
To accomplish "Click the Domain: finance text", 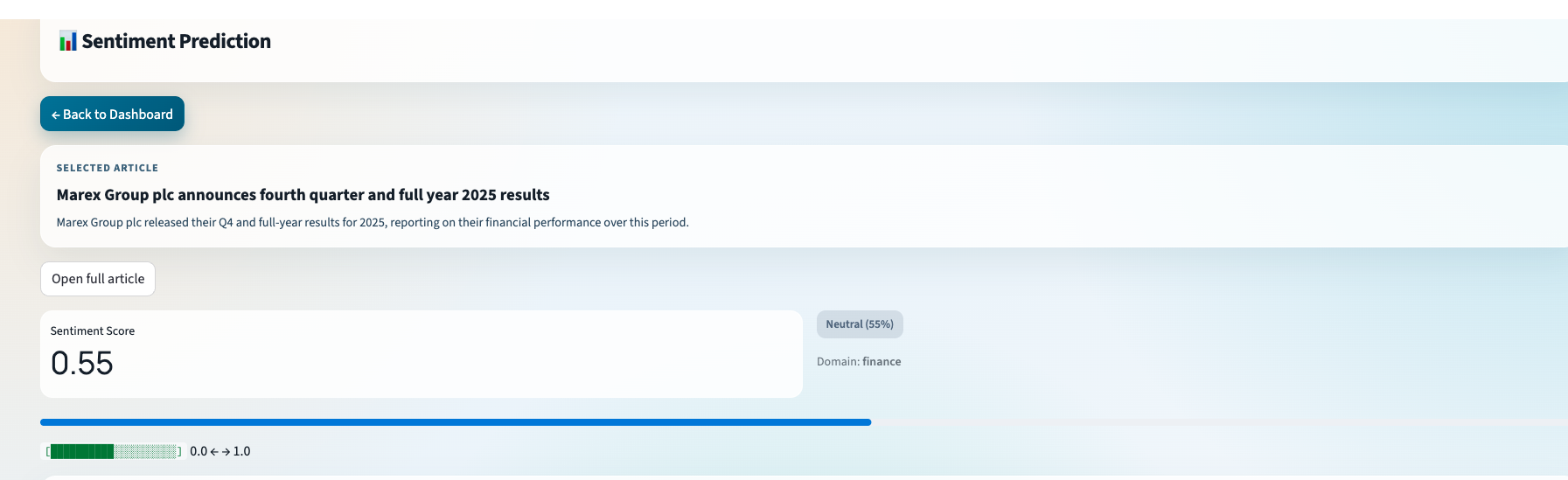I will [x=859, y=361].
